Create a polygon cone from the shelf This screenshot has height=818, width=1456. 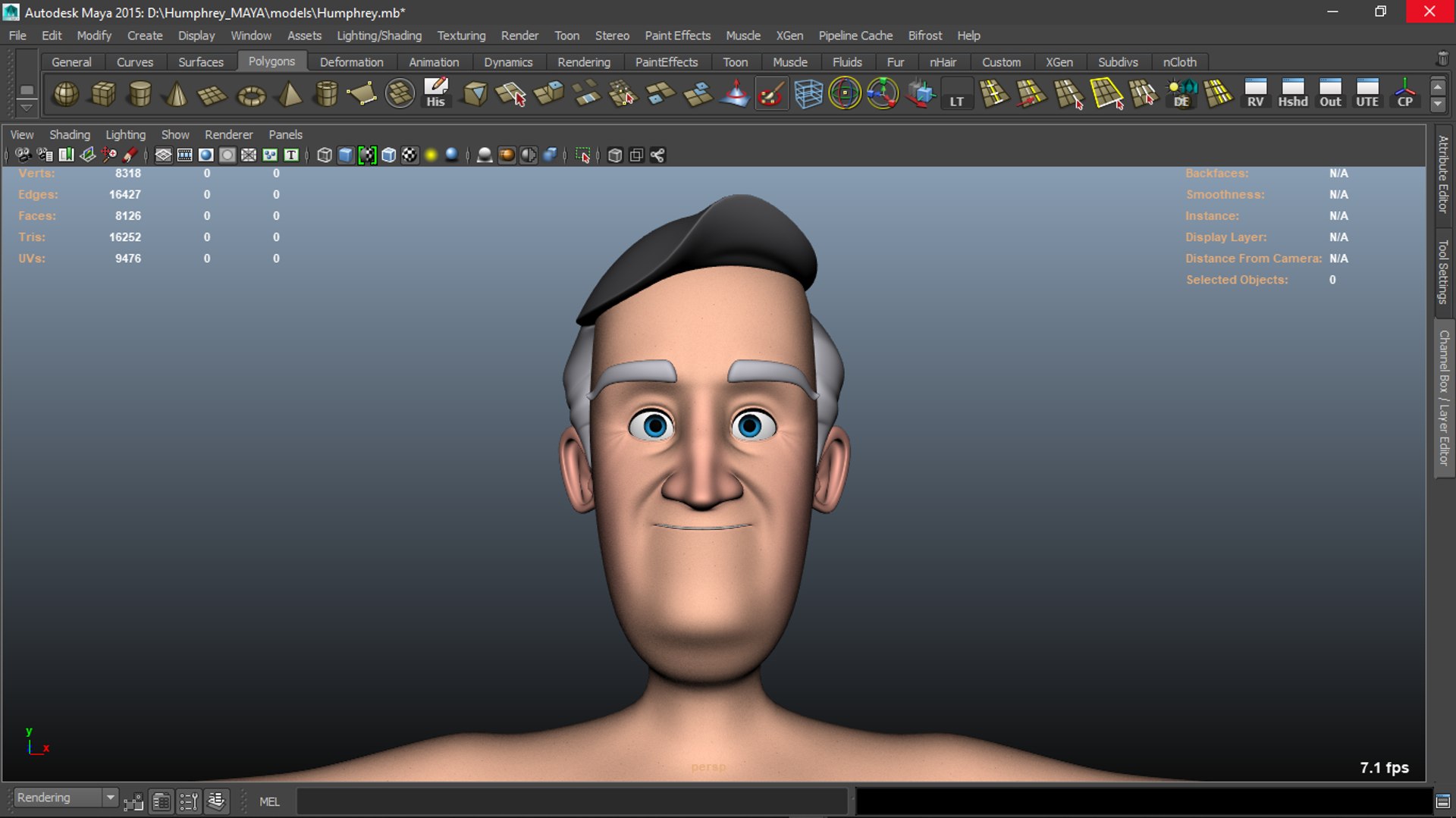(x=177, y=94)
